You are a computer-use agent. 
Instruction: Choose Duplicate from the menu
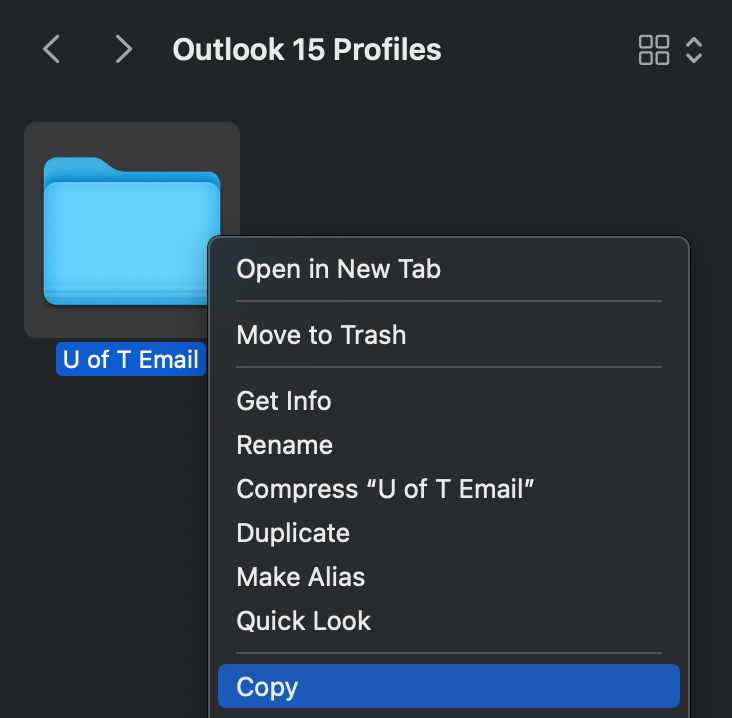point(449,533)
